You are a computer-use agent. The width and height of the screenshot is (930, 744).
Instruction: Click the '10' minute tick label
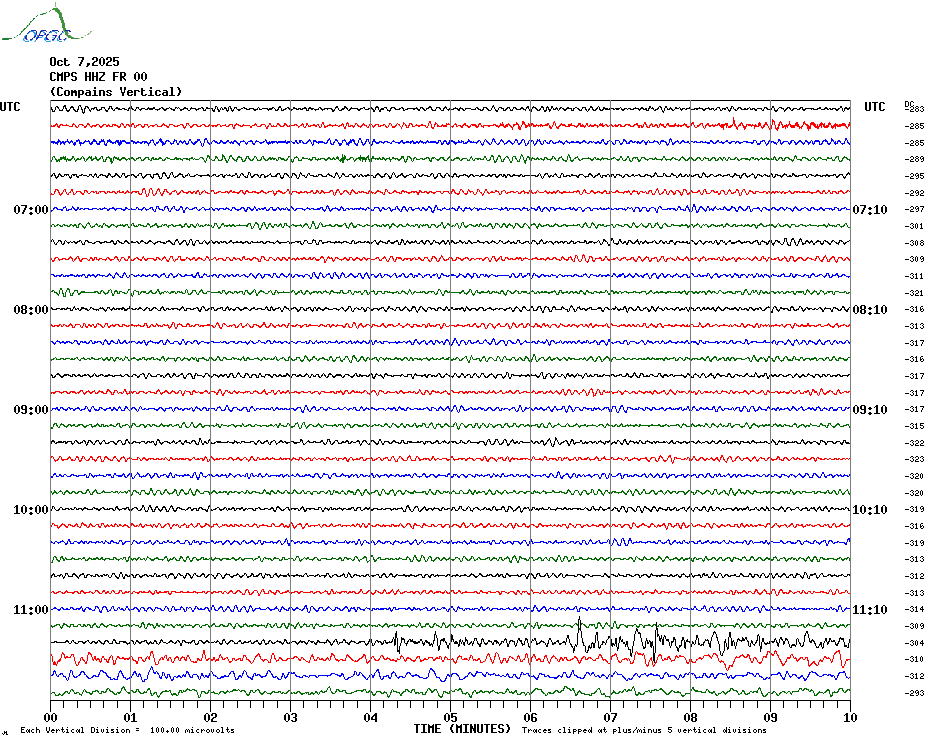[x=851, y=717]
